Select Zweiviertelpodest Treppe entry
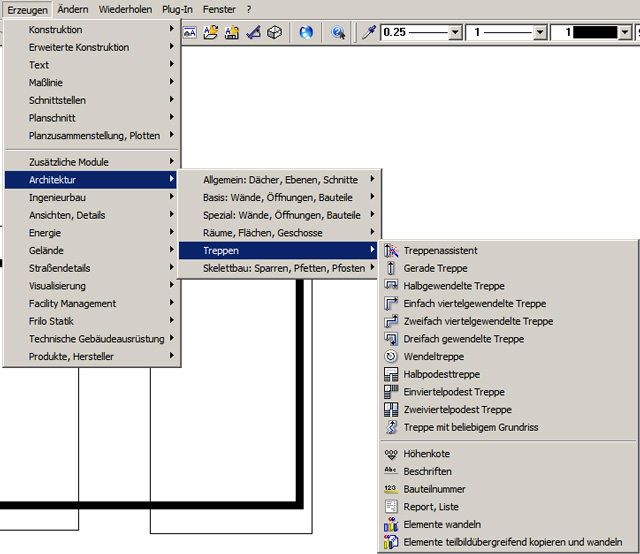Screen dimensions: 640x554 coord(457,410)
